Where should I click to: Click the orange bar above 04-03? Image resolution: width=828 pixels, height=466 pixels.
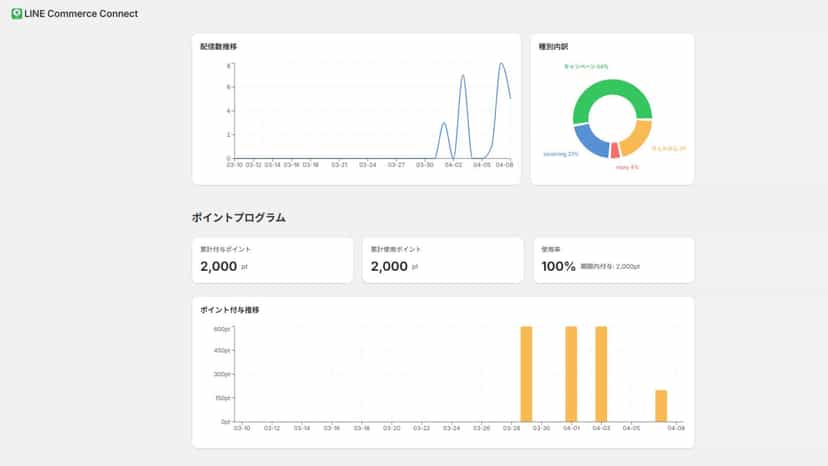click(601, 374)
